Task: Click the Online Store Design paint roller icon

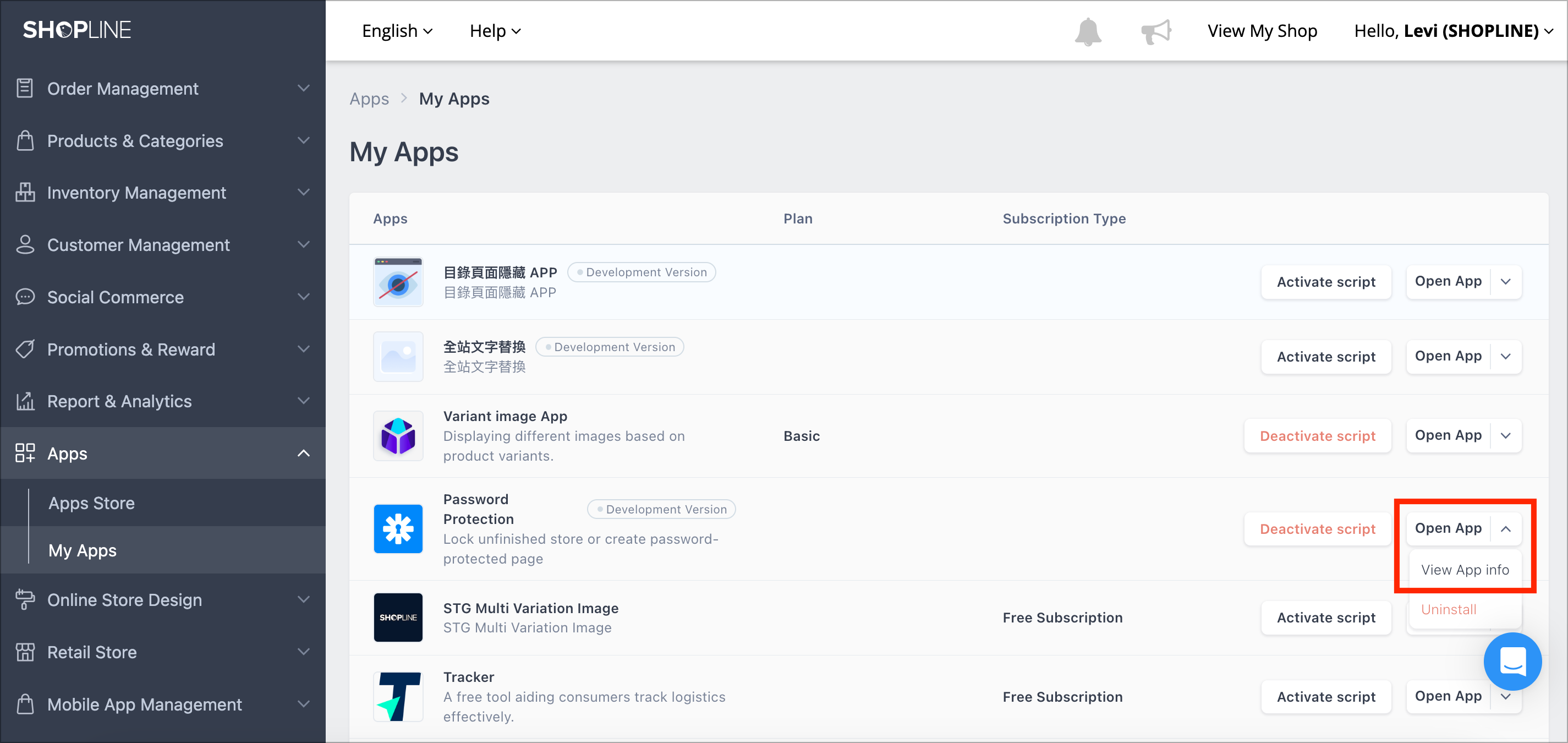Action: (25, 600)
